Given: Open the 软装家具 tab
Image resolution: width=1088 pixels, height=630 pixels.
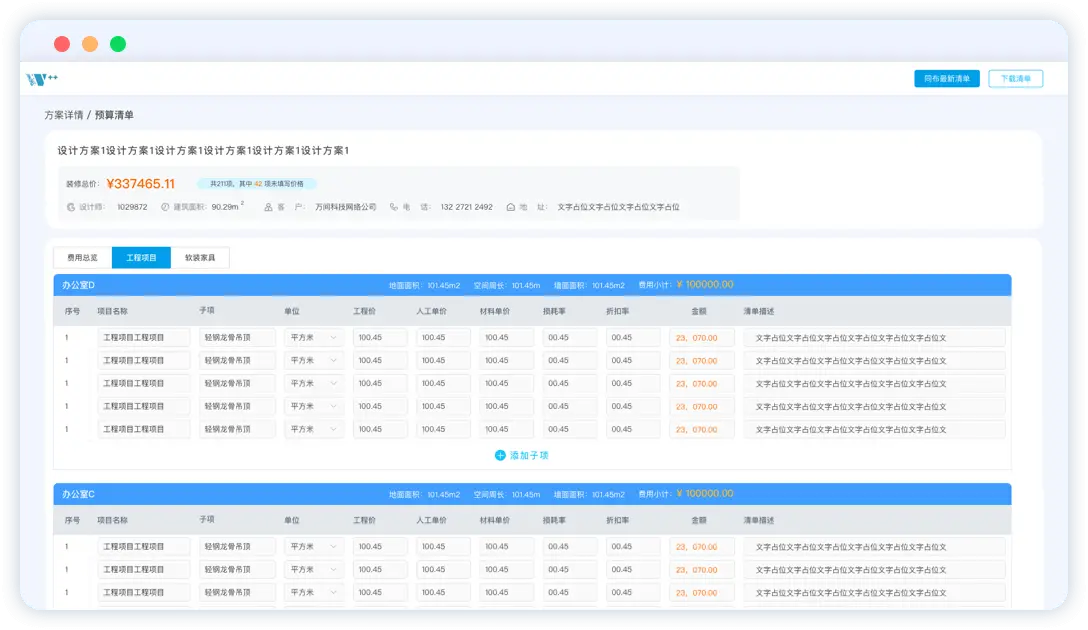Looking at the screenshot, I should point(200,257).
